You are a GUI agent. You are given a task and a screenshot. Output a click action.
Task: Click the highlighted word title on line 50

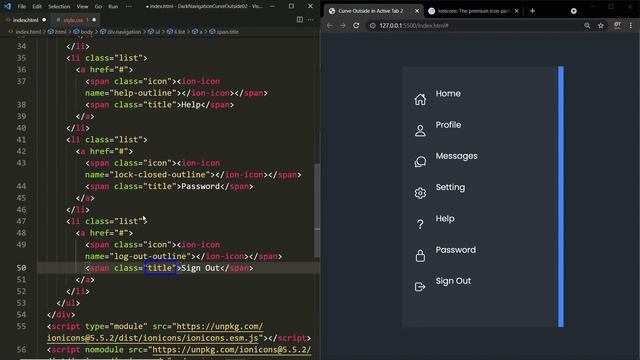[160, 268]
